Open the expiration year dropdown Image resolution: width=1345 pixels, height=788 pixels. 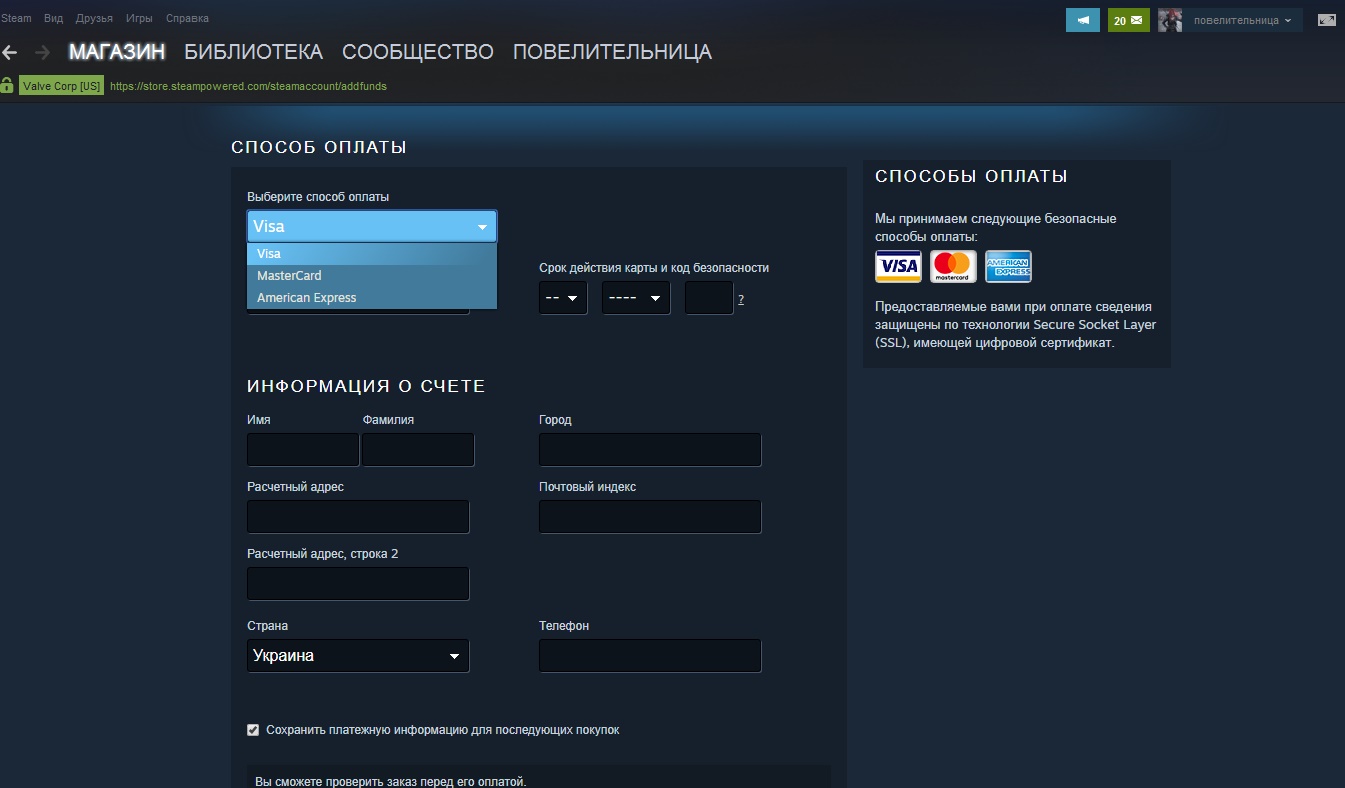[636, 298]
